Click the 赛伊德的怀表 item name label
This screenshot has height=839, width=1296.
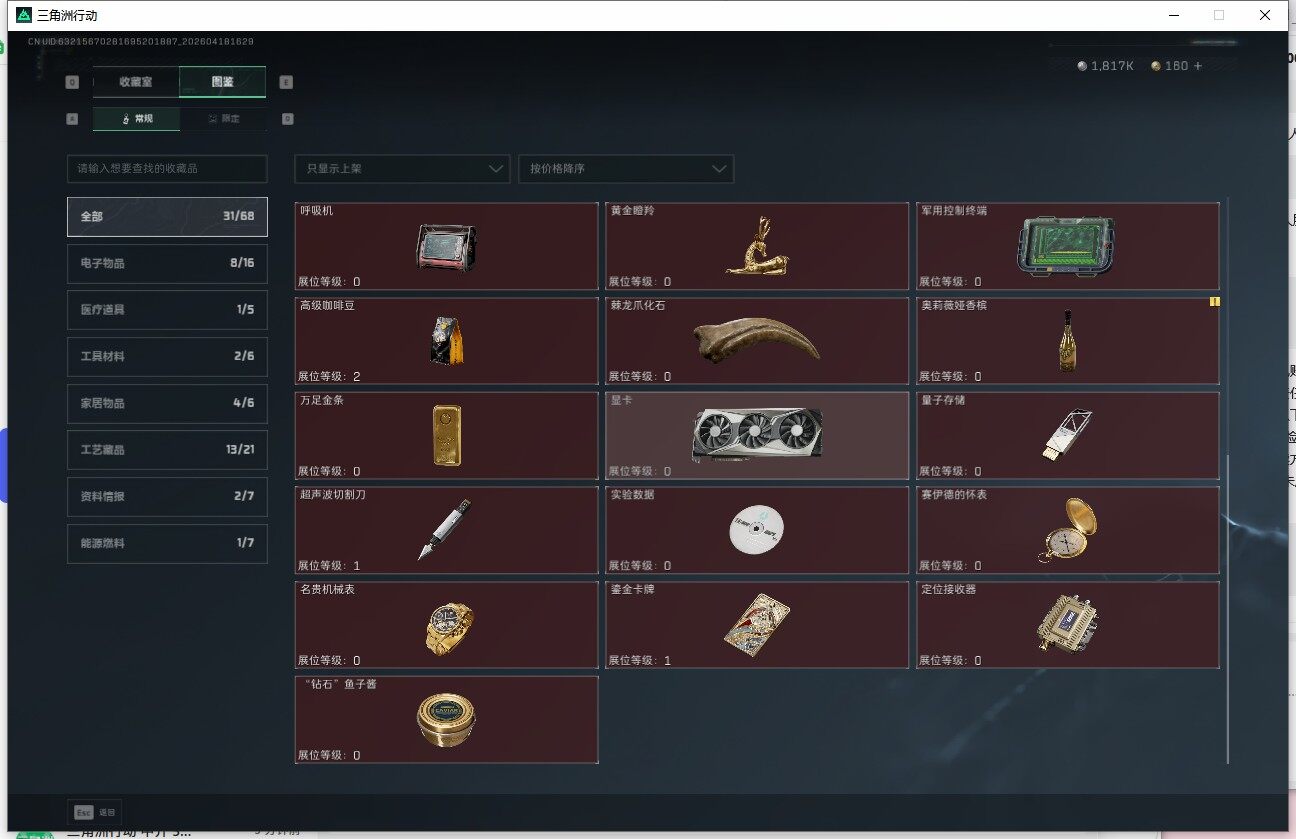[x=954, y=494]
